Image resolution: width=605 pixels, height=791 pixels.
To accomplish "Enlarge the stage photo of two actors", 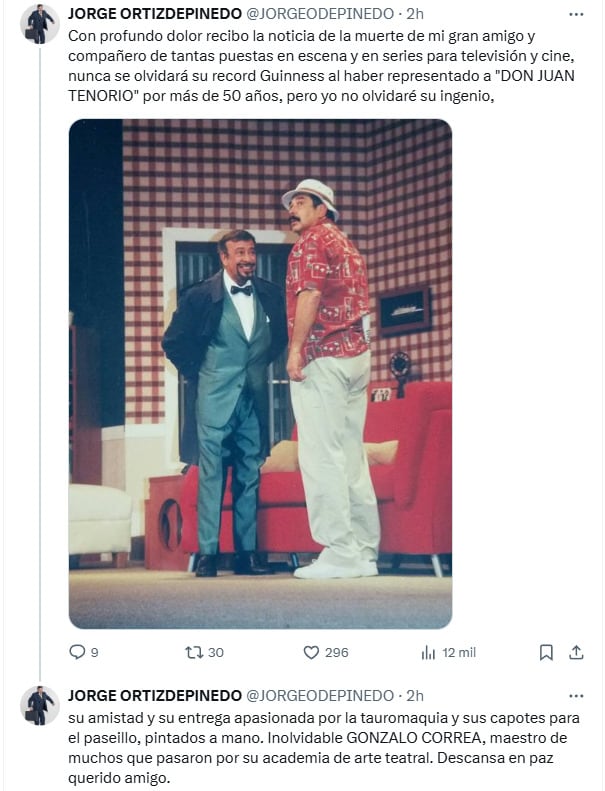I will point(260,373).
